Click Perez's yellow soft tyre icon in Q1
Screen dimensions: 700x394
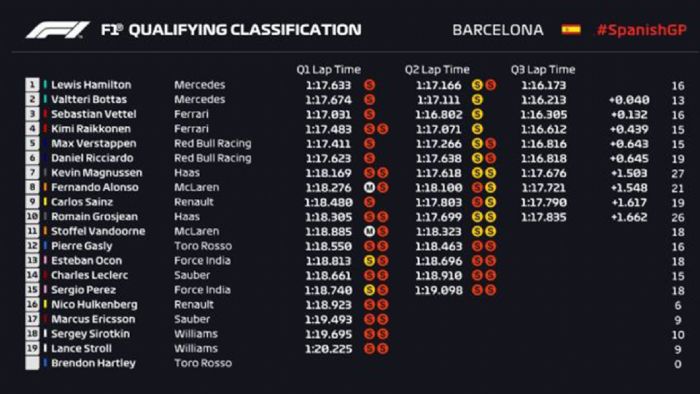click(369, 290)
